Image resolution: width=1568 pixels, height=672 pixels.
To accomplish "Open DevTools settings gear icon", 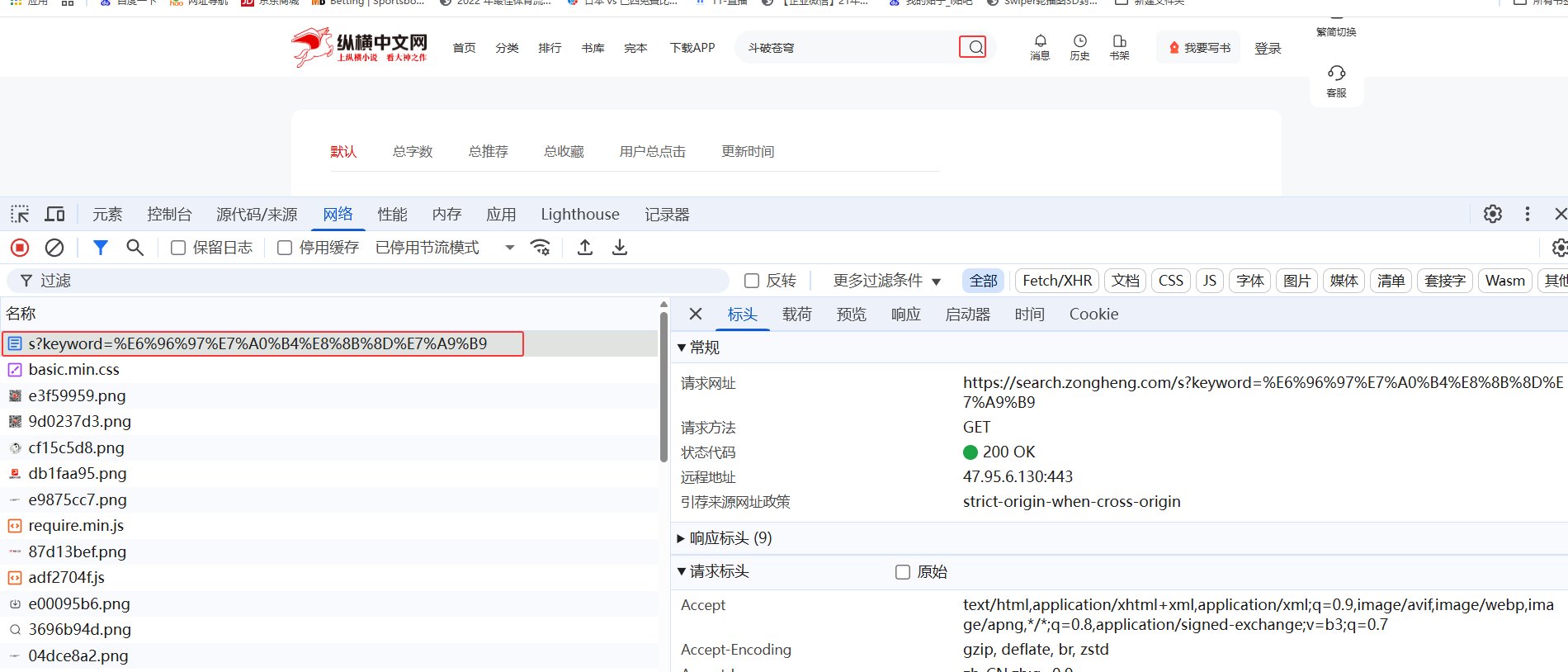I will click(x=1493, y=214).
